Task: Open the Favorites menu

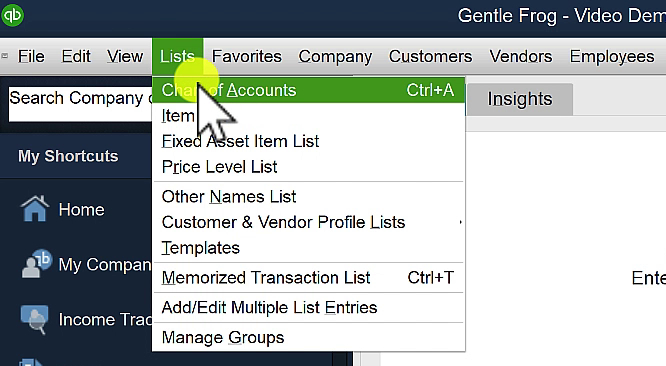Action: pos(246,56)
